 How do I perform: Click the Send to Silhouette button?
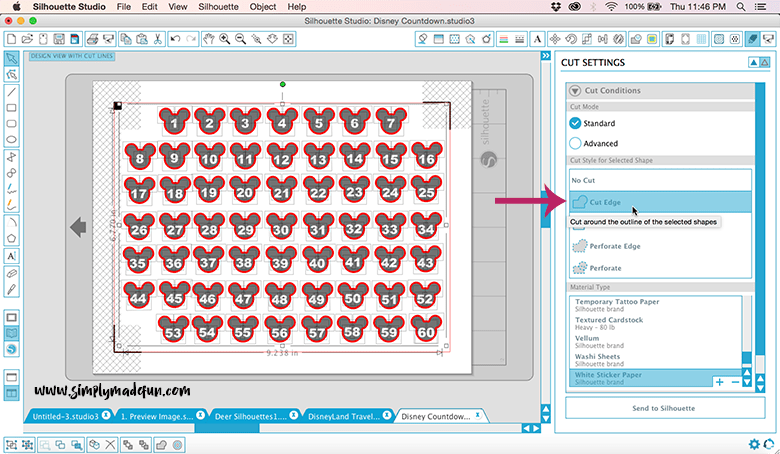coord(665,408)
